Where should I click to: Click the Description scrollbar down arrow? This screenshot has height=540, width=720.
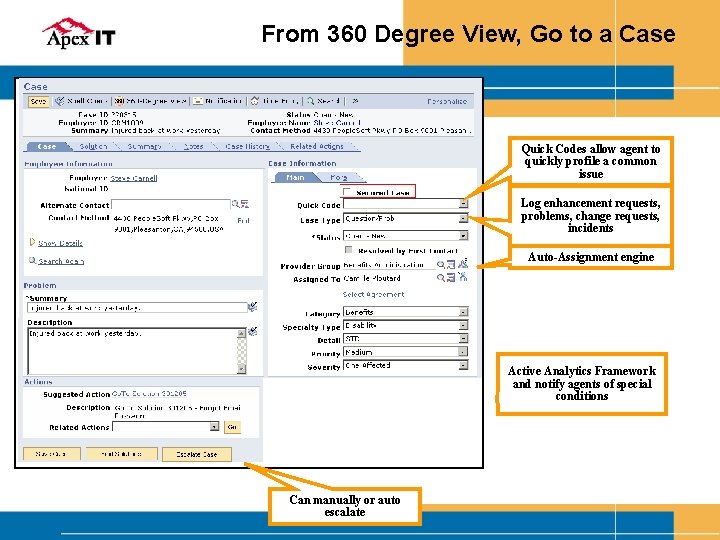point(242,369)
